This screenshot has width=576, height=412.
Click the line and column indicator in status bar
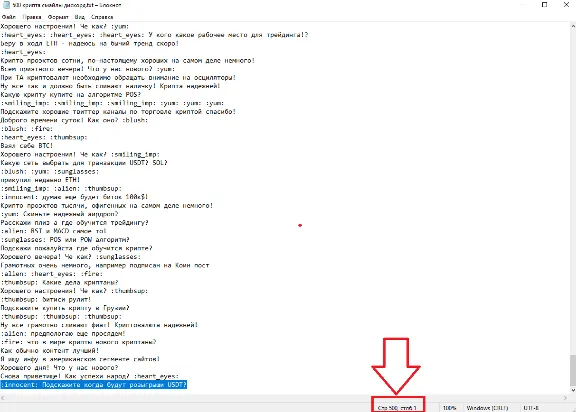[x=397, y=408]
